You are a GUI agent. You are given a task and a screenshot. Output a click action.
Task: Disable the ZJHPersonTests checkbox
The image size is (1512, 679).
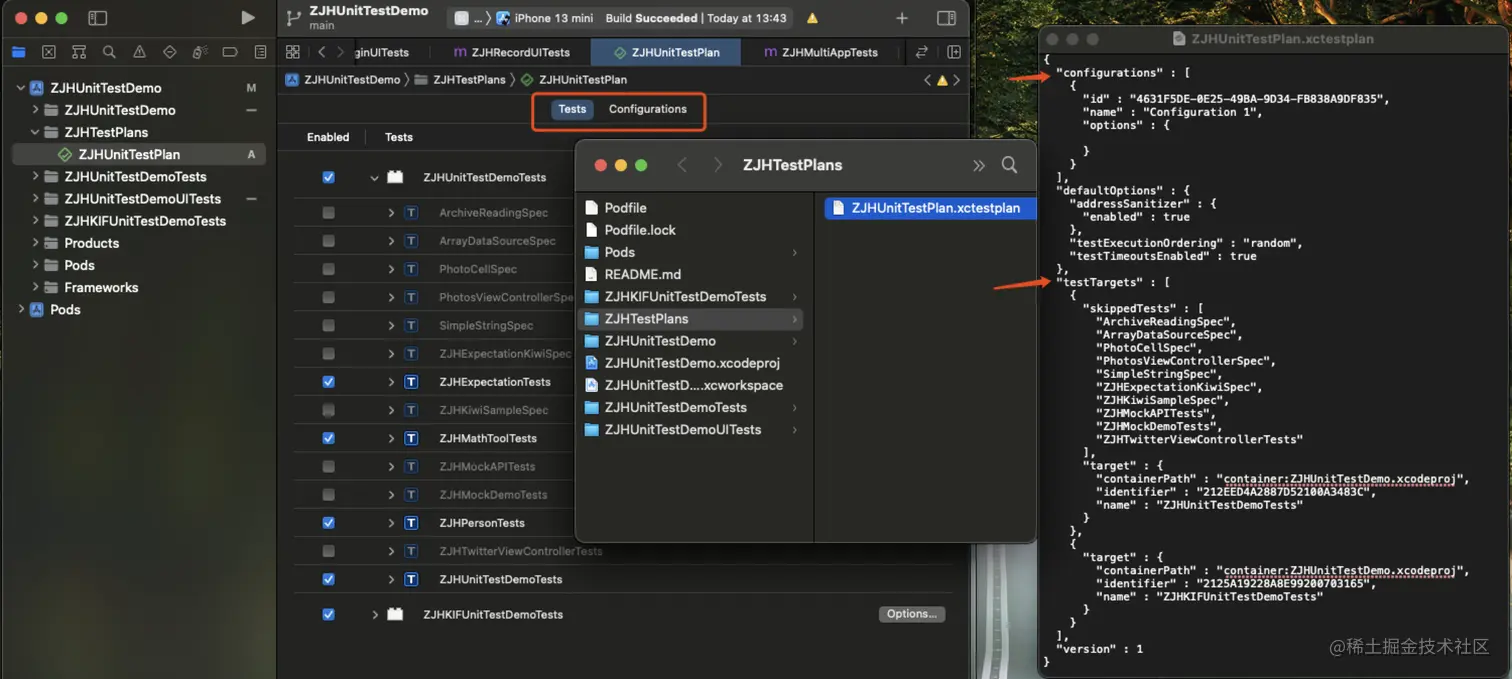pos(328,523)
